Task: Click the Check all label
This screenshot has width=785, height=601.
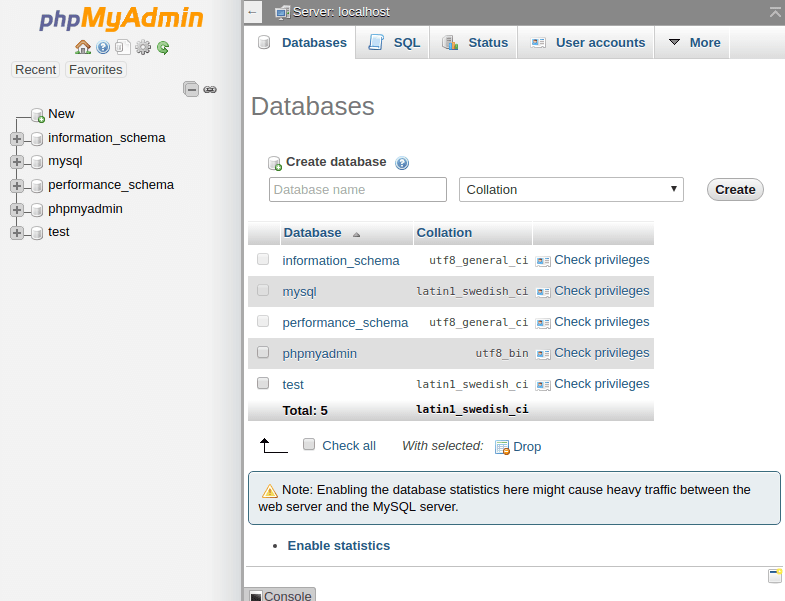Action: coord(348,446)
